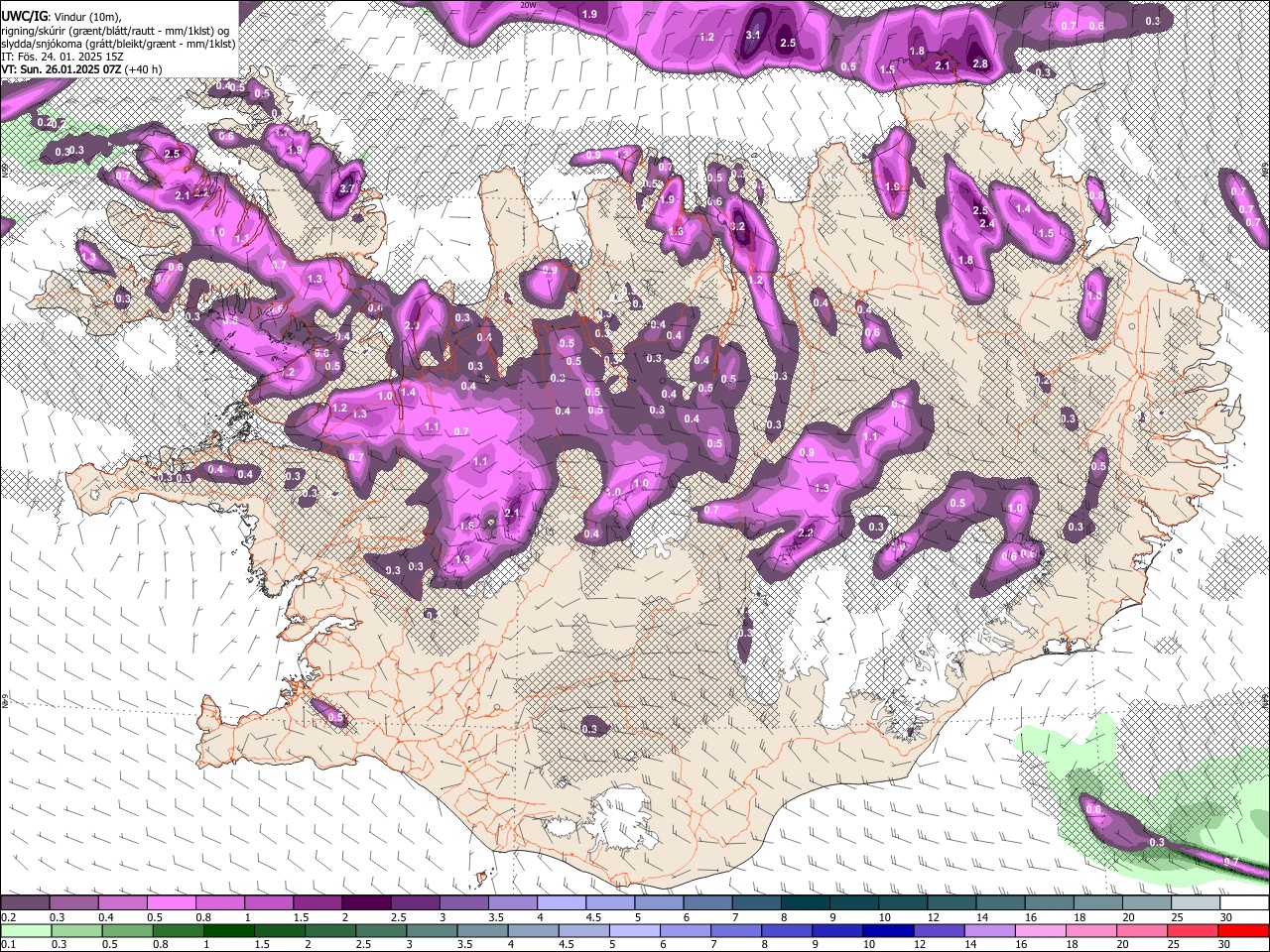Image resolution: width=1270 pixels, height=952 pixels.
Task: Click the 0.4 label in the snow legend
Action: 104,917
